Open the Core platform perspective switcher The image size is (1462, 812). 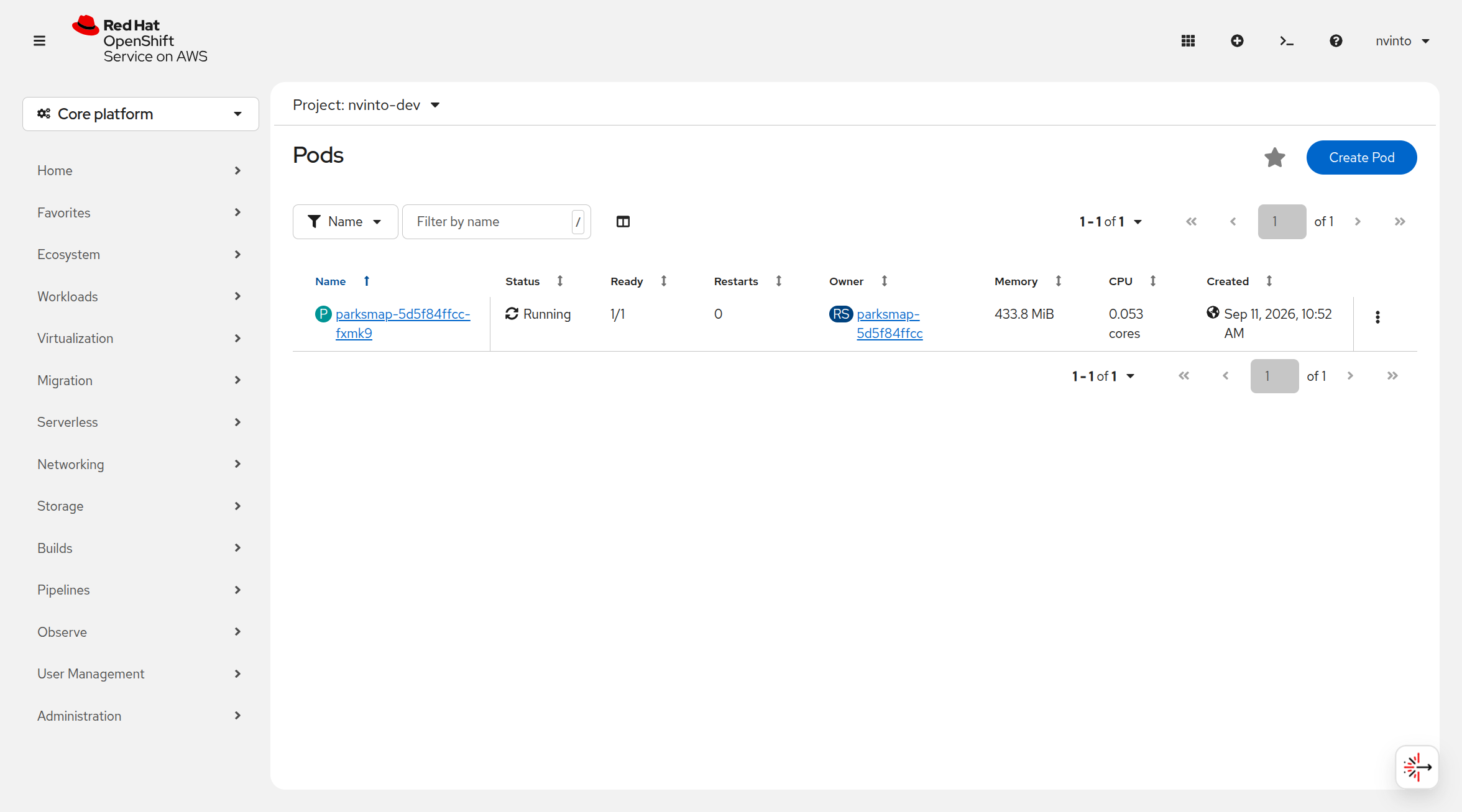[140, 114]
